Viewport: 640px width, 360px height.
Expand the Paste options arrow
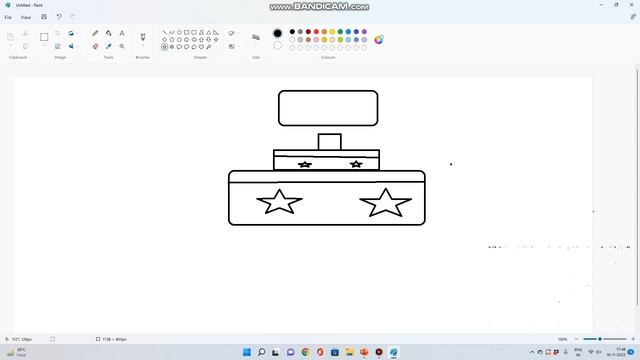click(x=11, y=46)
